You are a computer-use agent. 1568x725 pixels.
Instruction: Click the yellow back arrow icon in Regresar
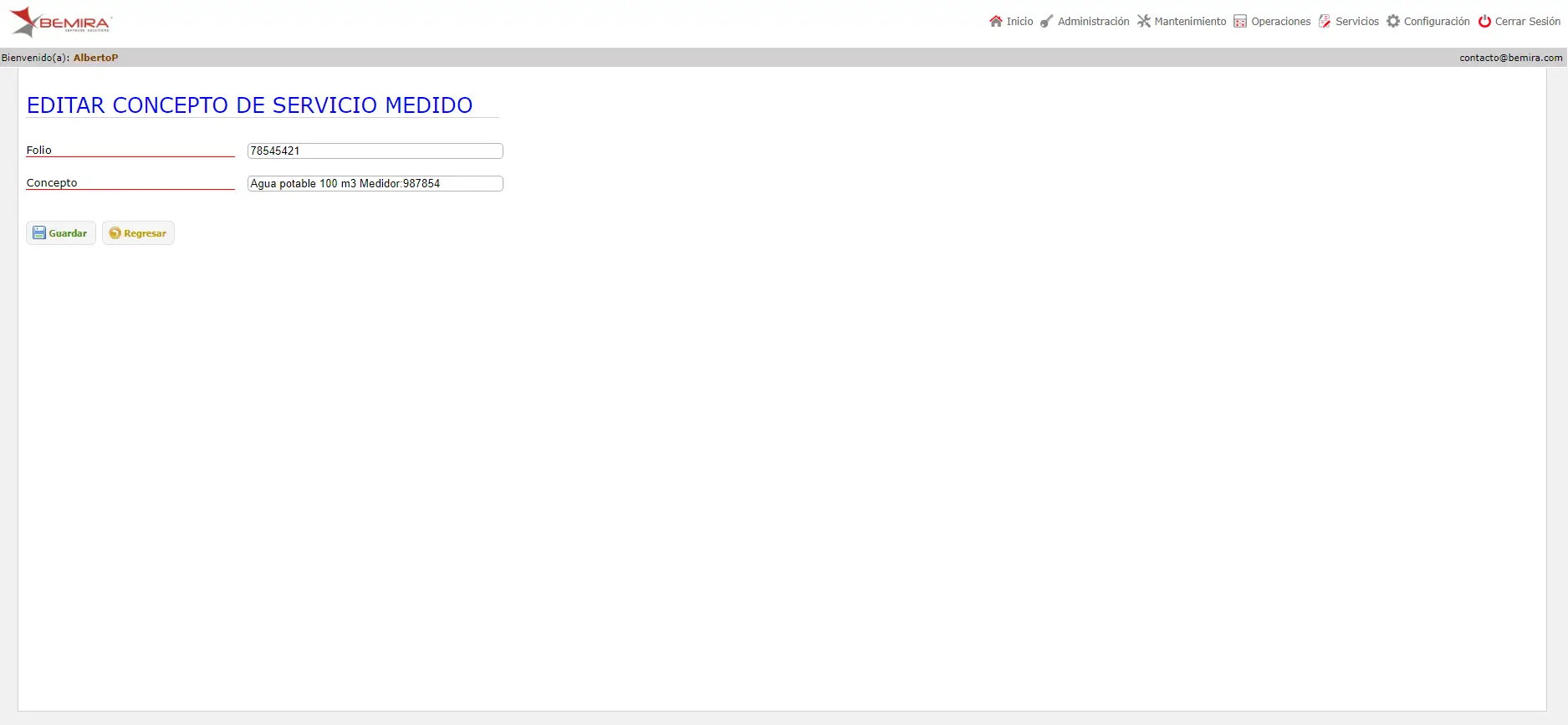[115, 233]
